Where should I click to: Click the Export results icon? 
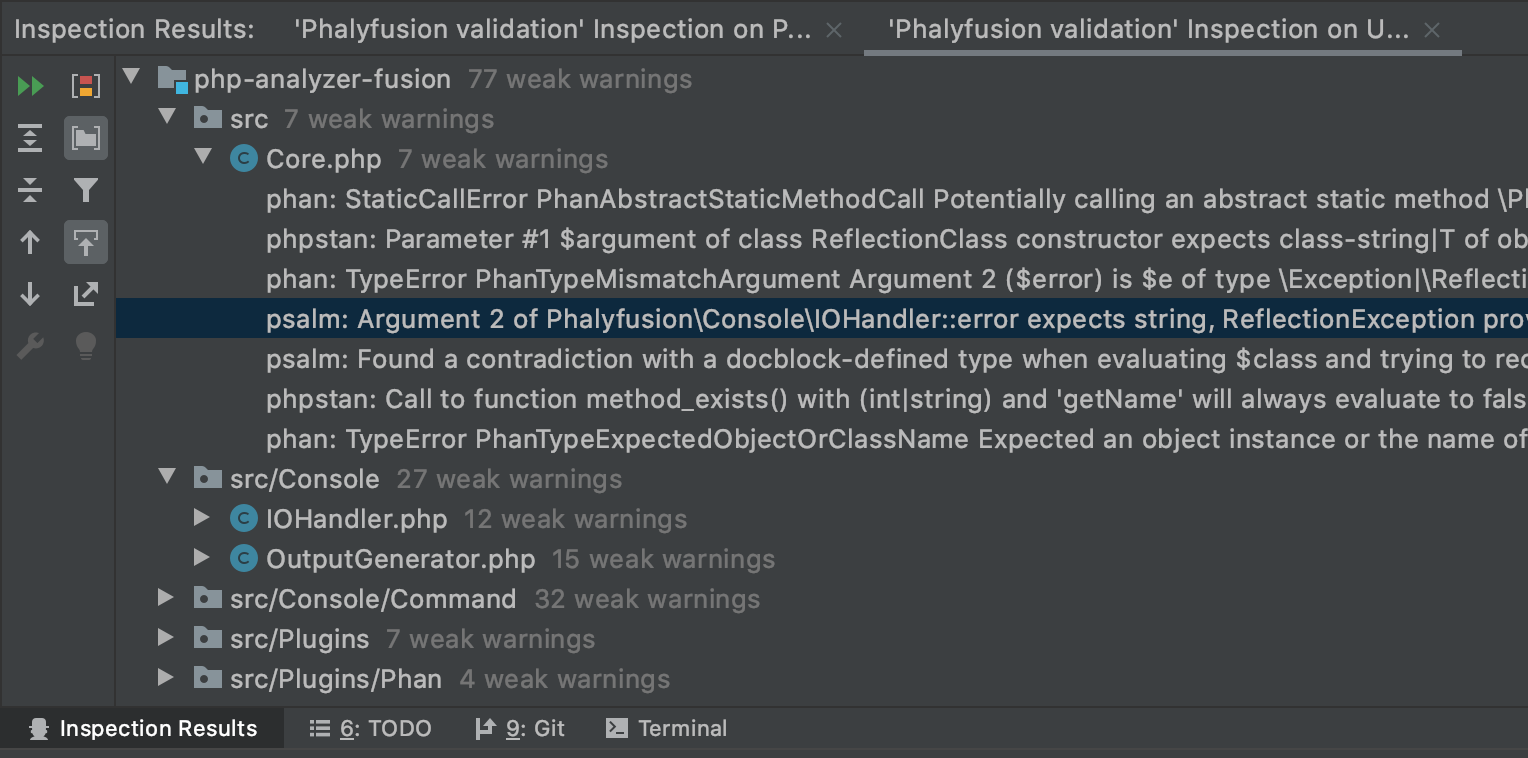pos(86,294)
